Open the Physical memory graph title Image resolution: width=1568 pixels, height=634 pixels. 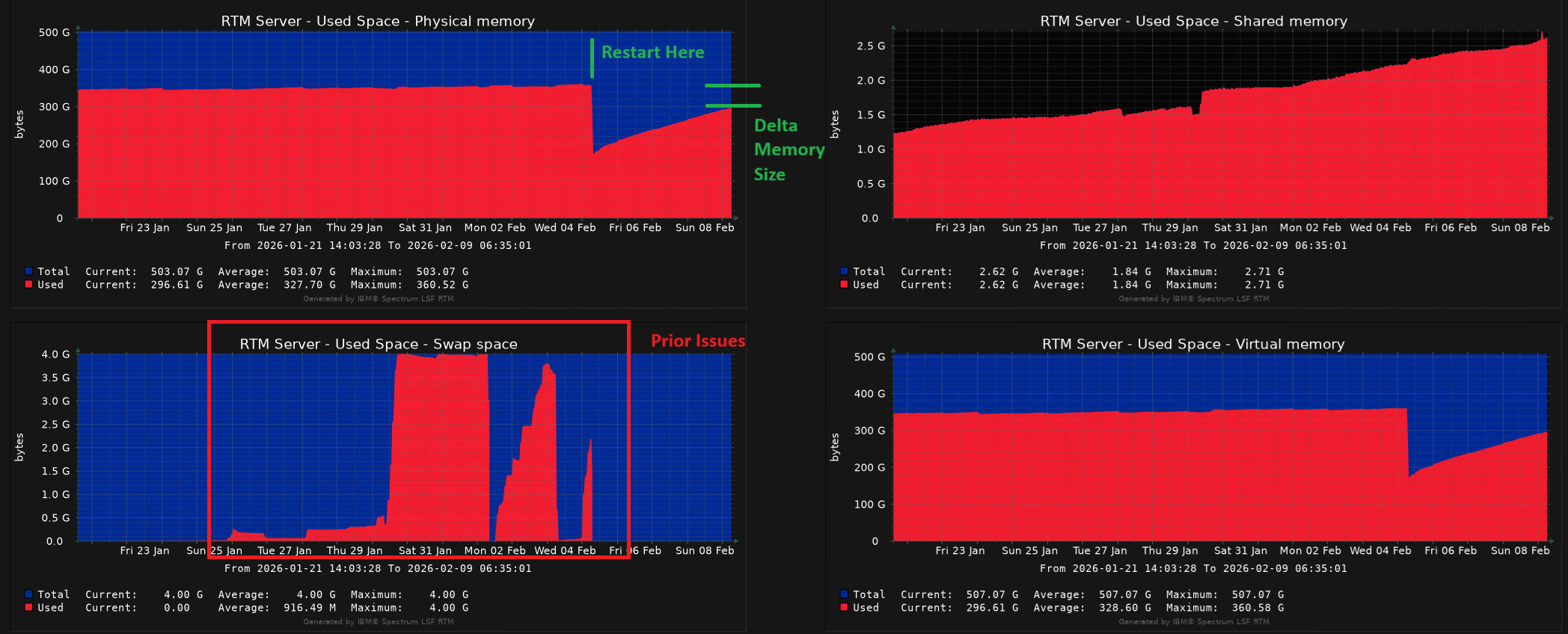pyautogui.click(x=378, y=21)
